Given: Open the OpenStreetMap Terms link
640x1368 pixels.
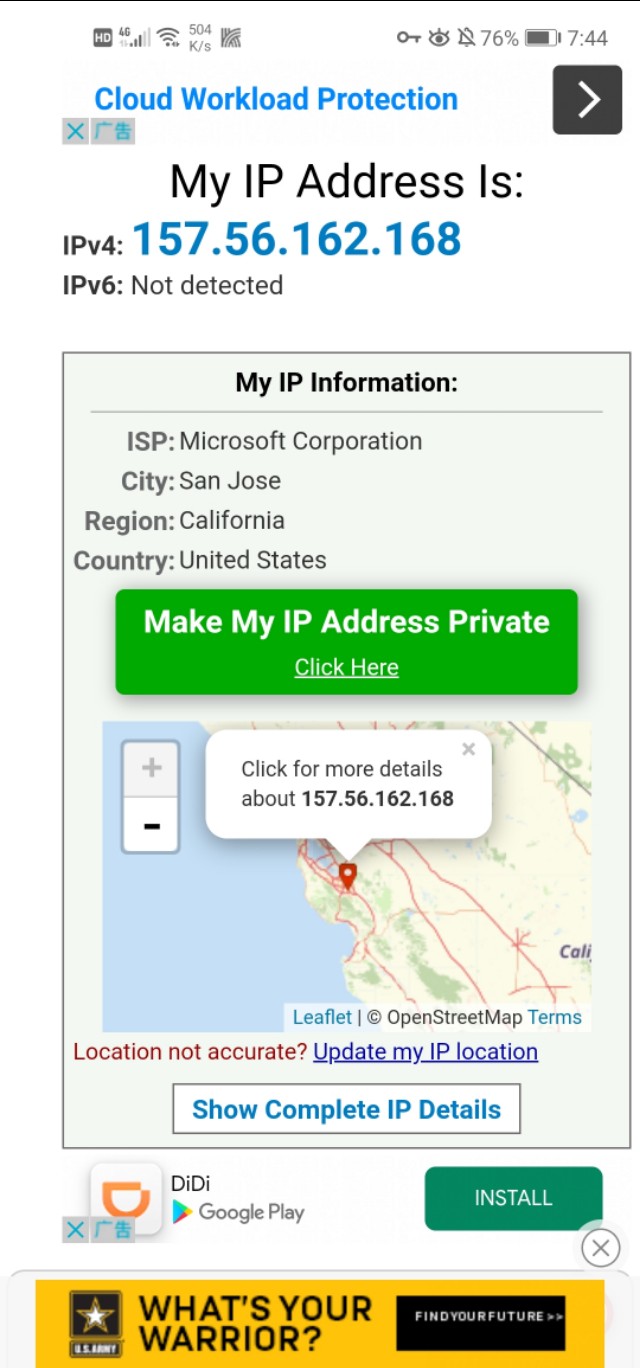Looking at the screenshot, I should click(x=554, y=1017).
